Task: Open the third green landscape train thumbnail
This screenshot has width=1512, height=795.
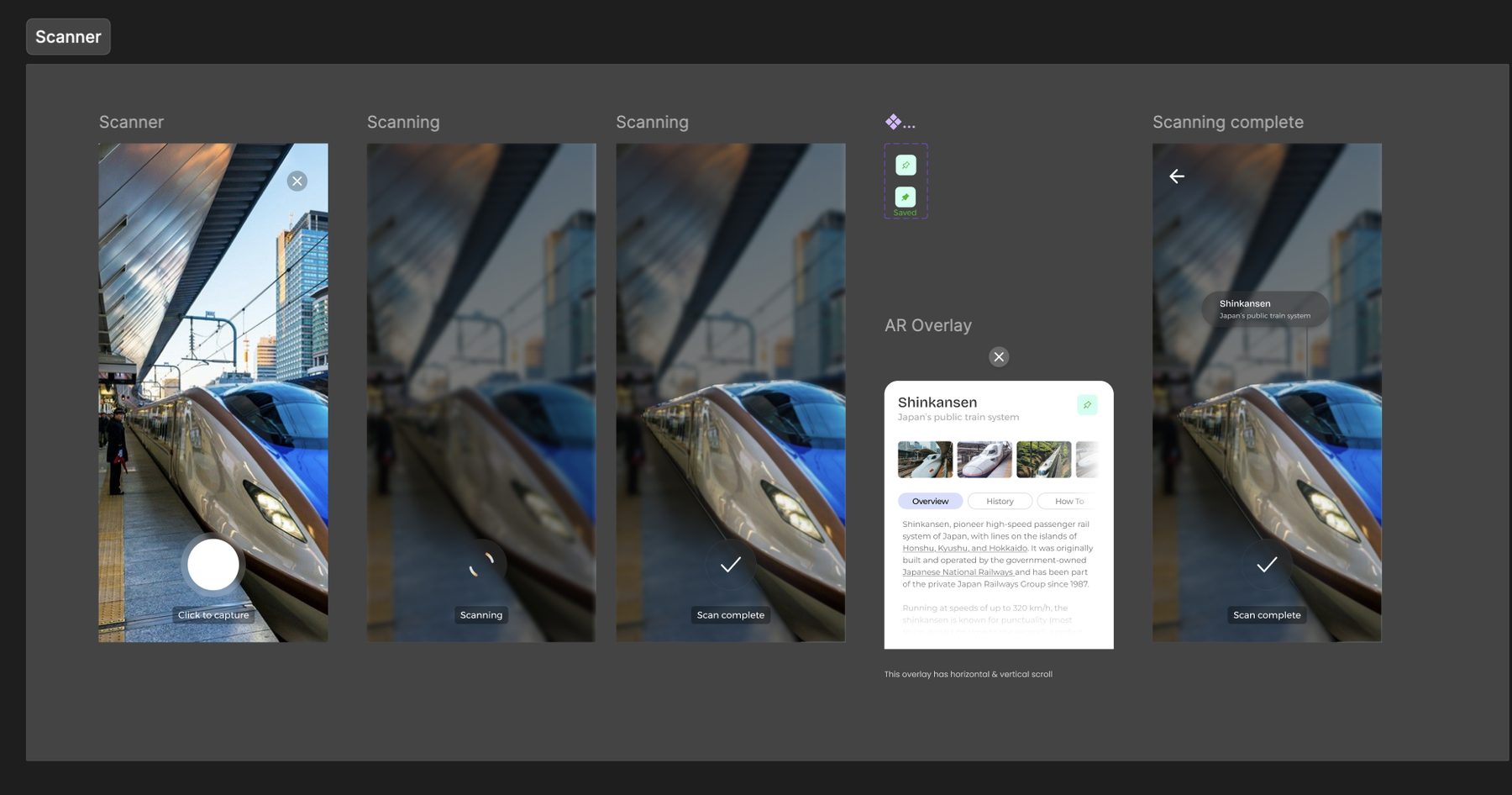Action: 1044,460
